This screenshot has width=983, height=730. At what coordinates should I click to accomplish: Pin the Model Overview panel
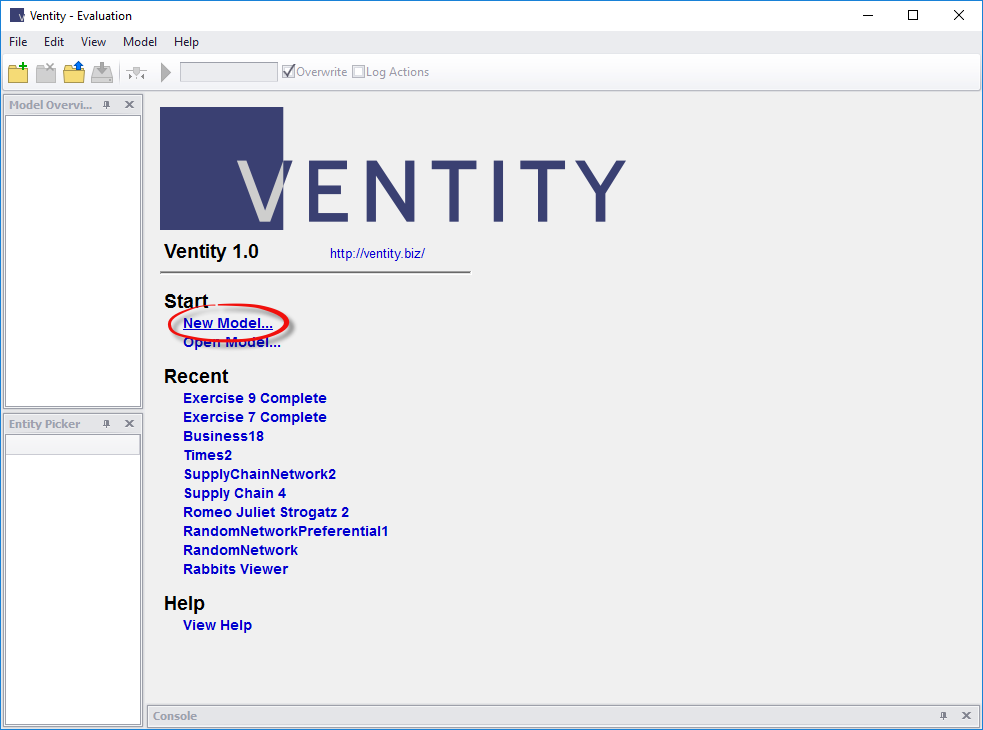tap(107, 105)
